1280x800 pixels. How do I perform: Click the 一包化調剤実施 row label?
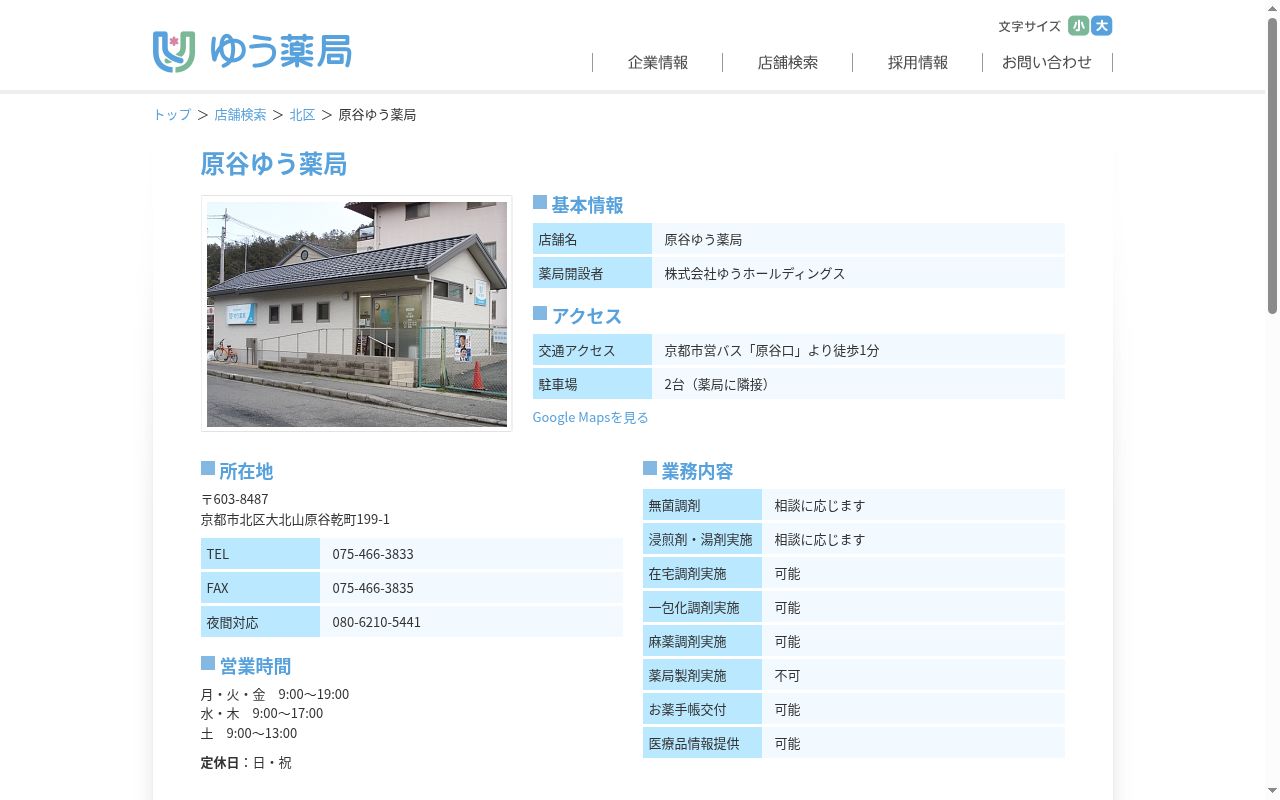click(702, 608)
